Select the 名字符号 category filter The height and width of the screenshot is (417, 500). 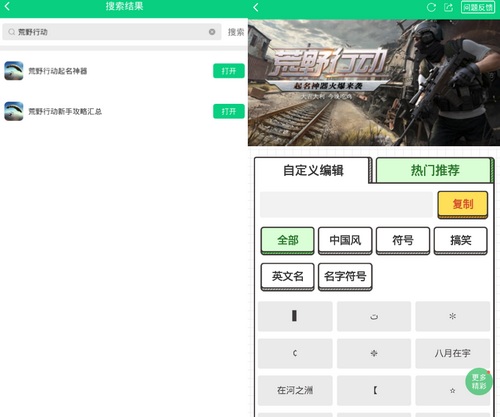345,276
